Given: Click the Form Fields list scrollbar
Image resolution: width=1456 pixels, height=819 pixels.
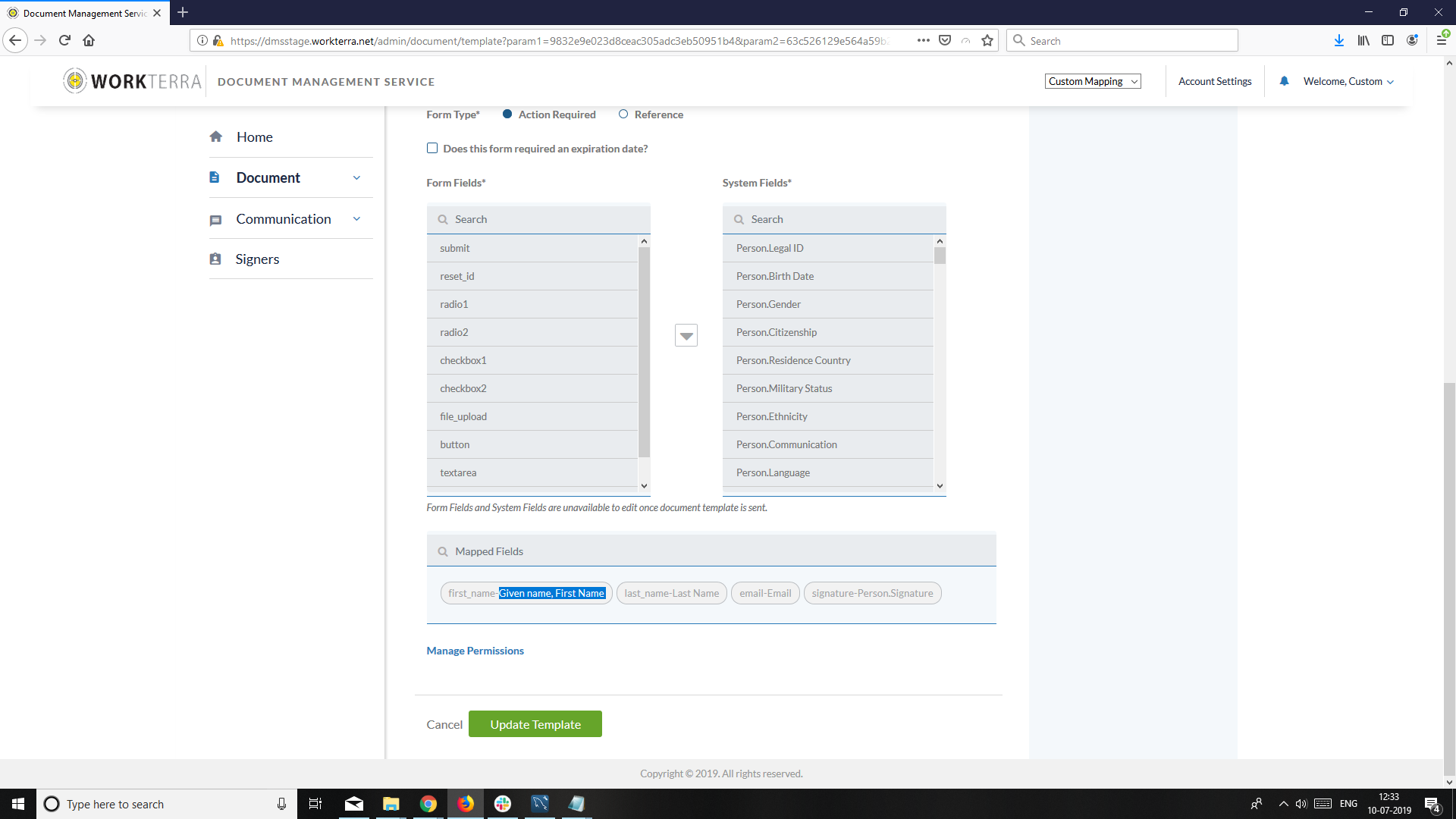Looking at the screenshot, I should point(644,353).
